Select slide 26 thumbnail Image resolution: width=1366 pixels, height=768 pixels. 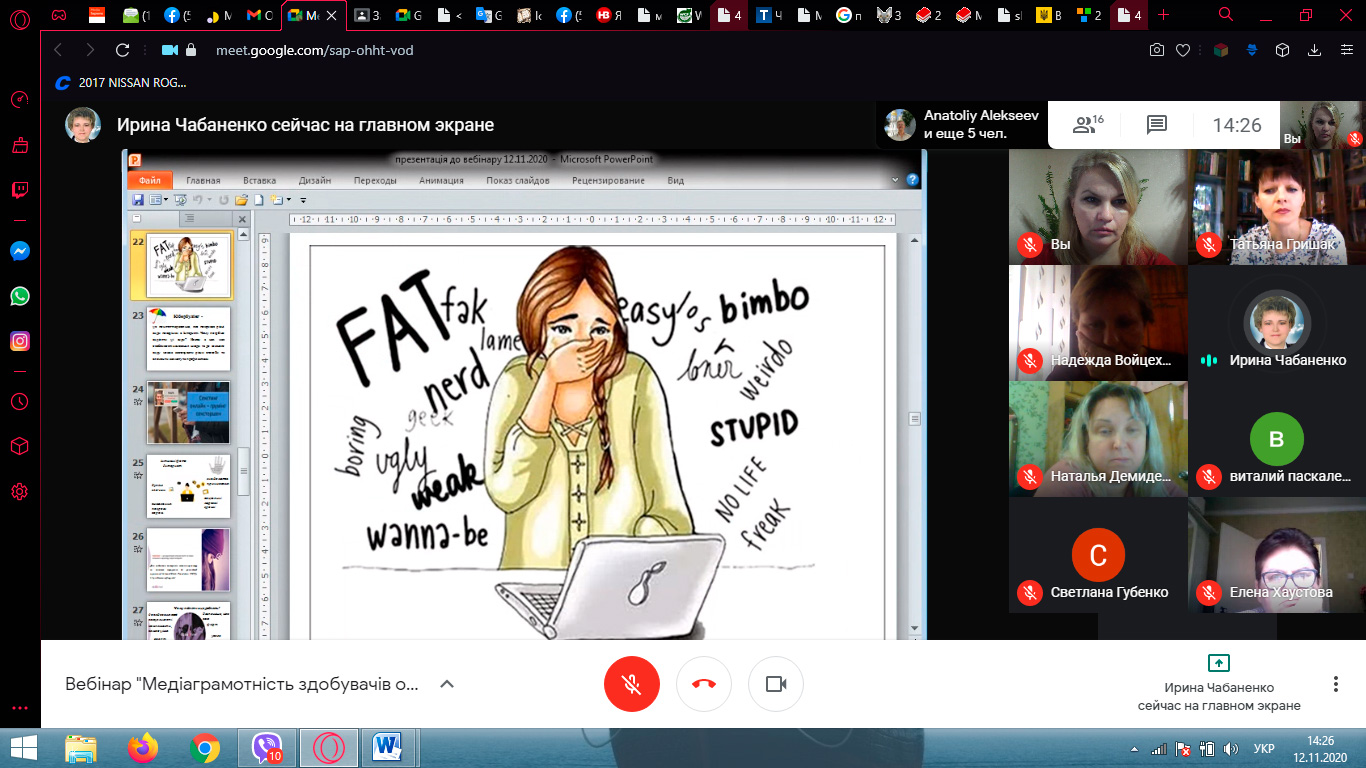click(x=190, y=560)
